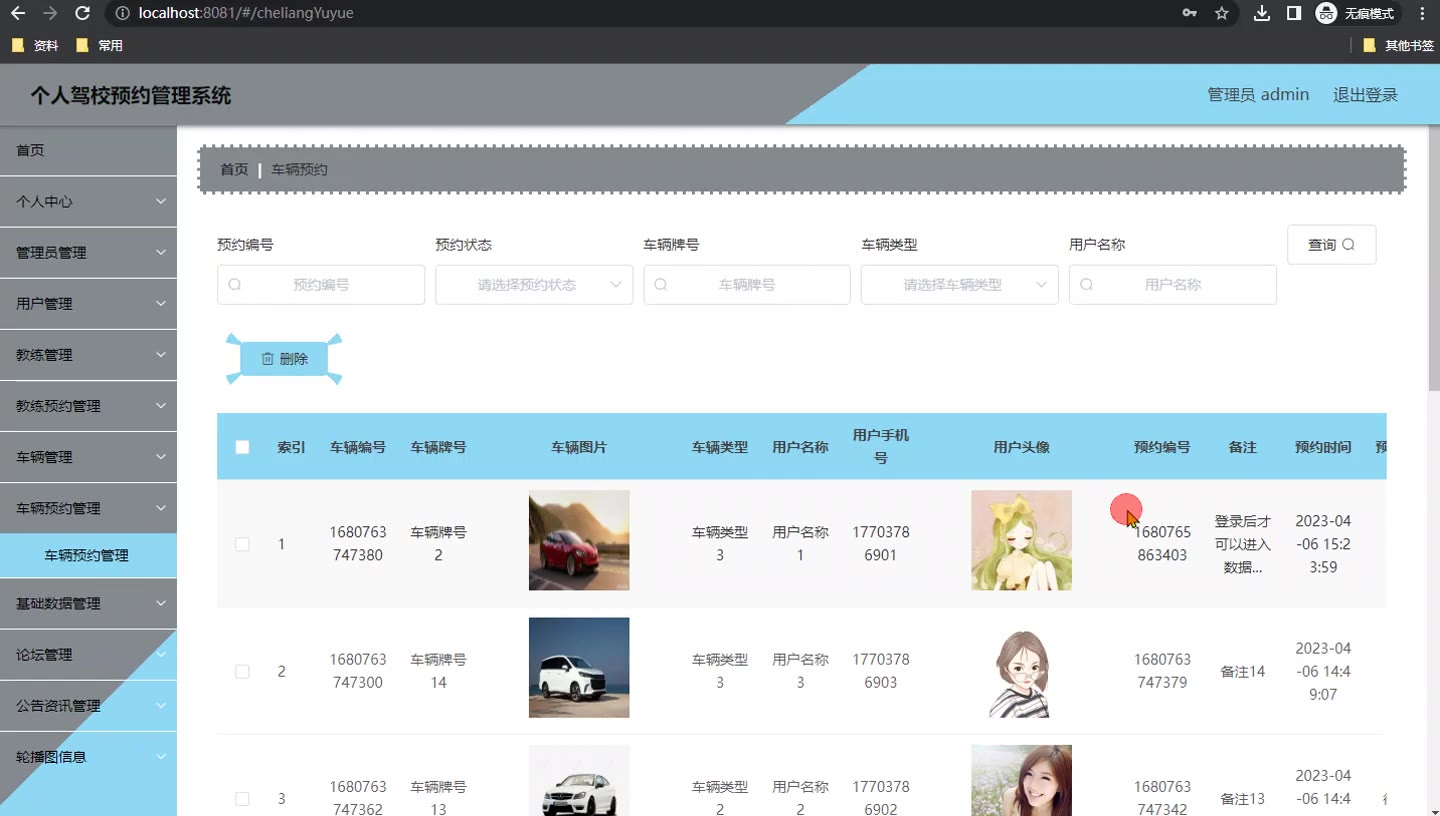Open the 预约状态 dropdown
This screenshot has height=816, width=1440.
[534, 285]
